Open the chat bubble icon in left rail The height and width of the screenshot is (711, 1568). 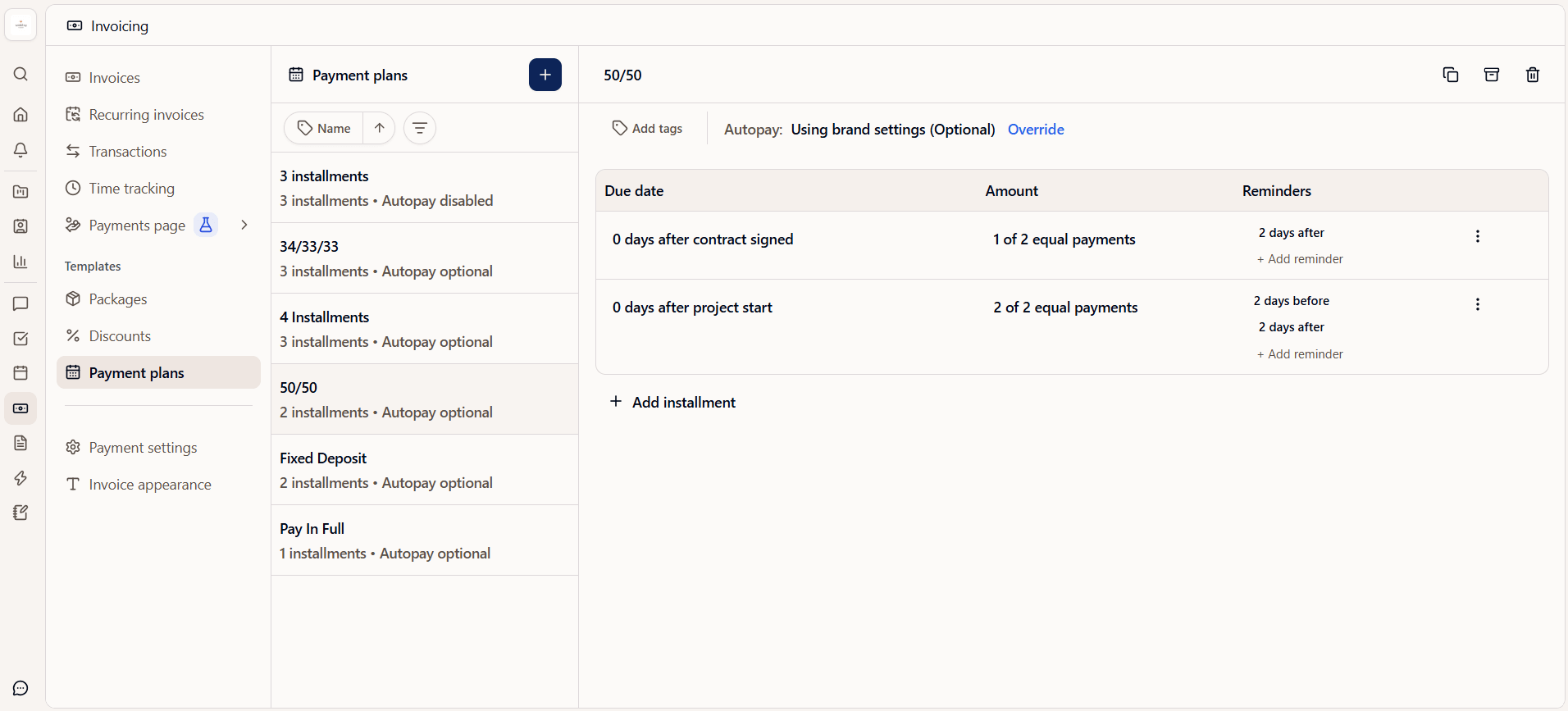click(x=21, y=303)
